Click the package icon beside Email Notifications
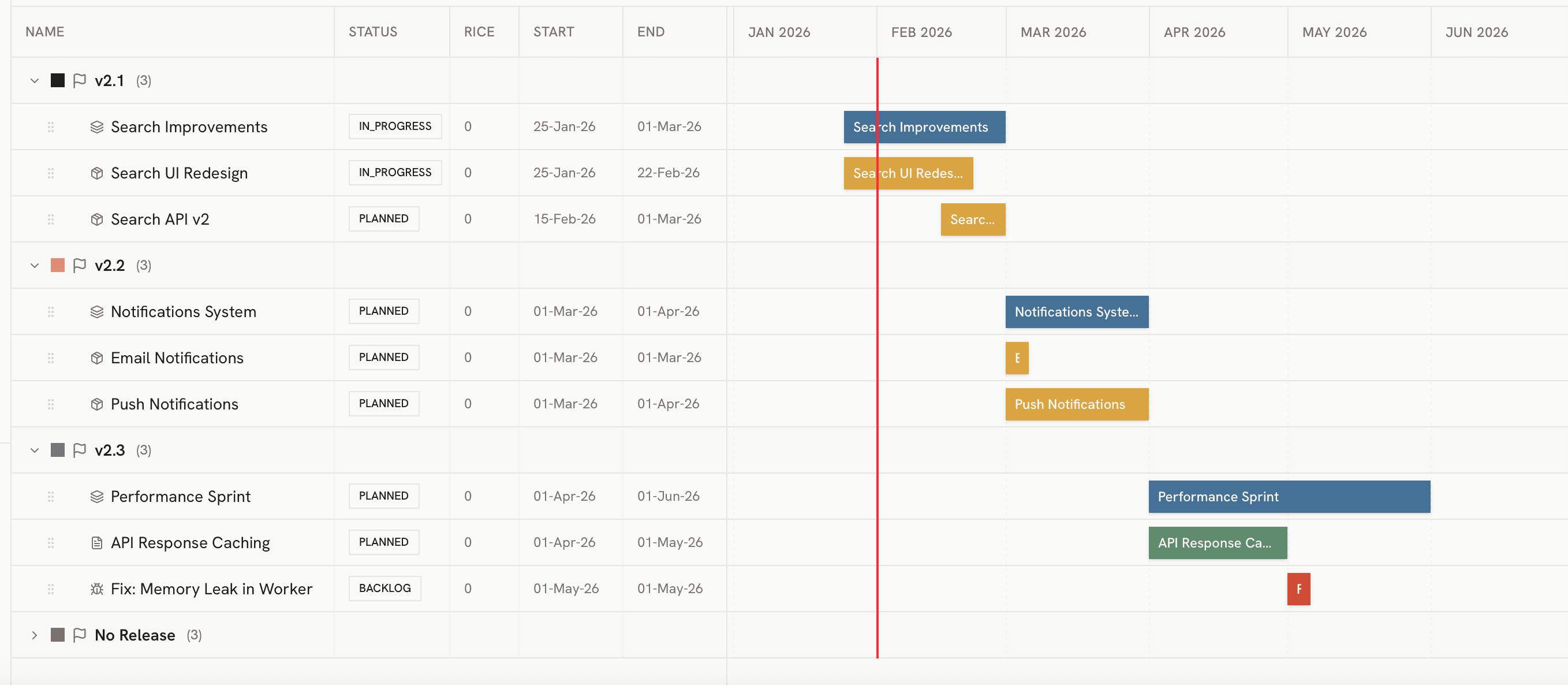This screenshot has width=1568, height=685. [96, 358]
